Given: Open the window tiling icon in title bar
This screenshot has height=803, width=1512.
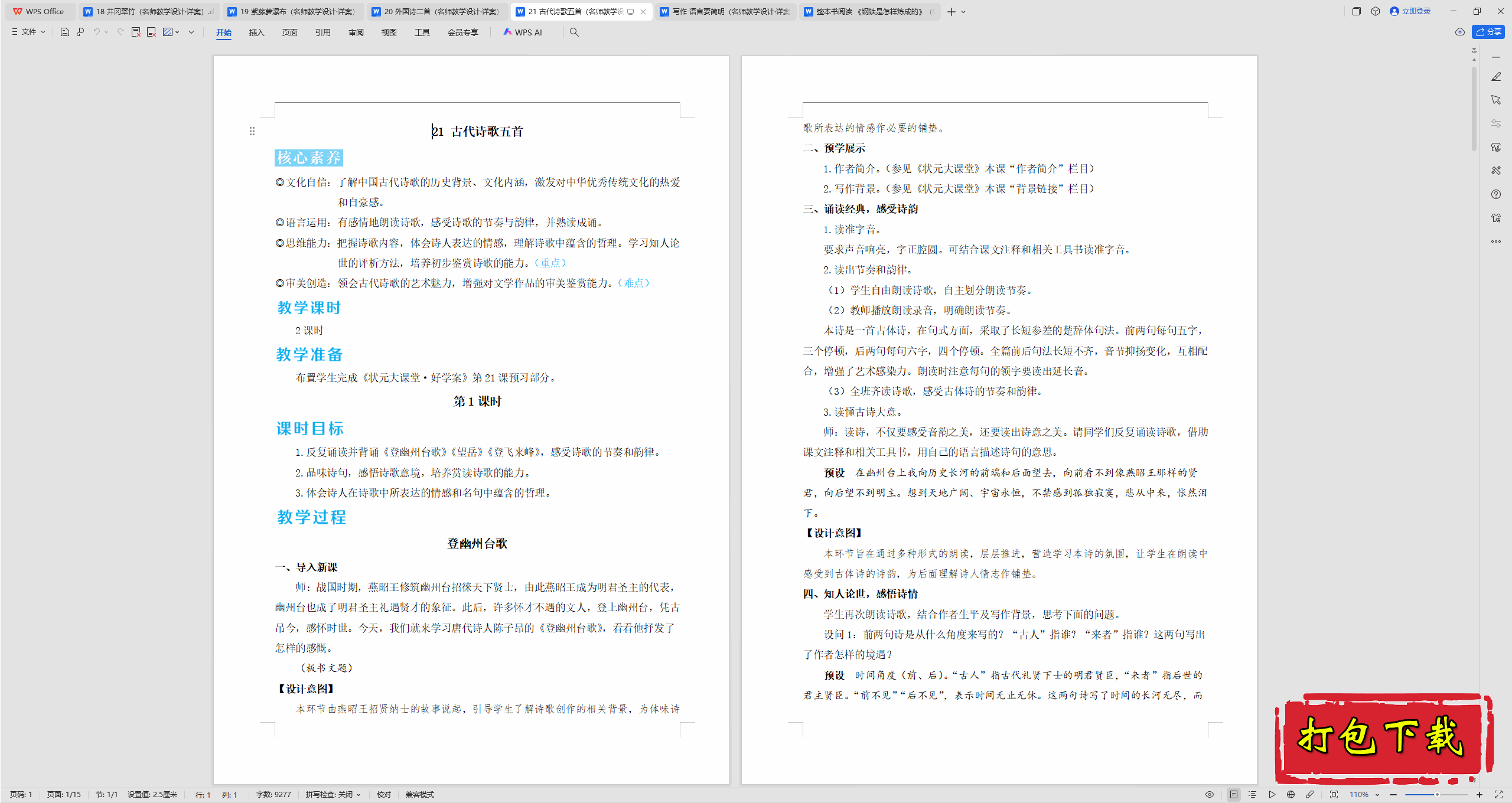Looking at the screenshot, I should 1357,11.
